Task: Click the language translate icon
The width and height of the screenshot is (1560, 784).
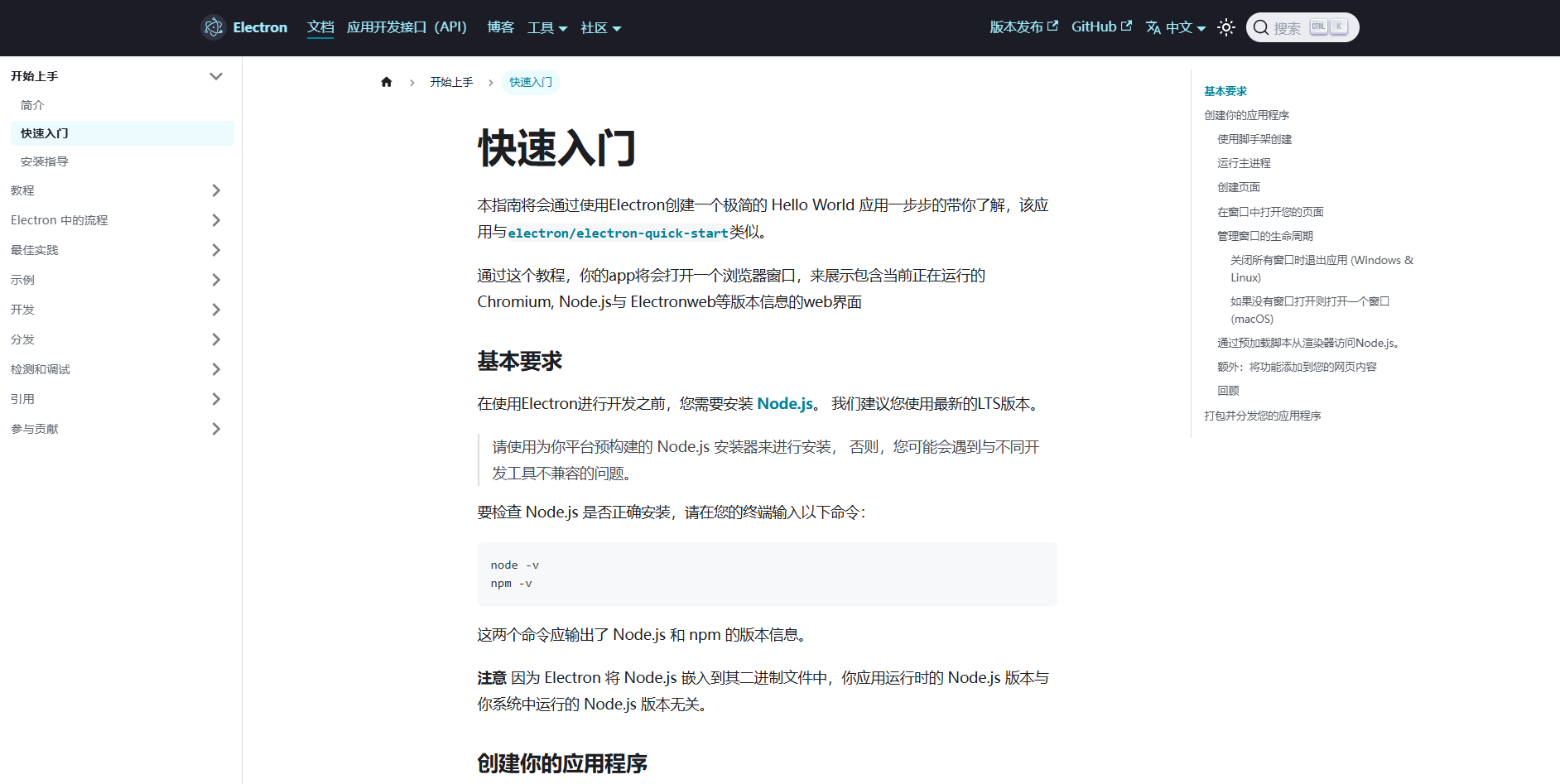Action: [1153, 27]
